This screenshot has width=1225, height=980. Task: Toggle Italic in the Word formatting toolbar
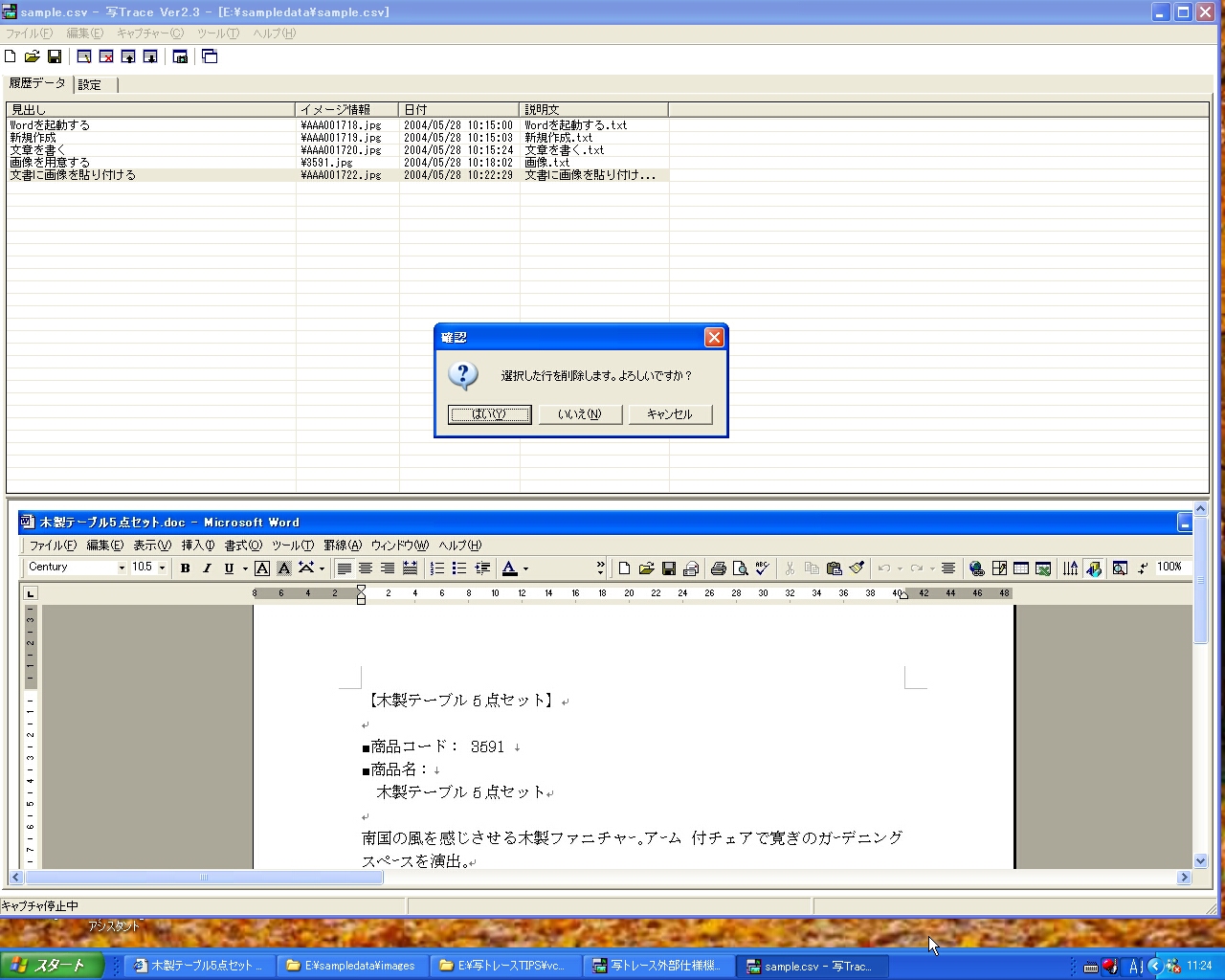coord(207,568)
